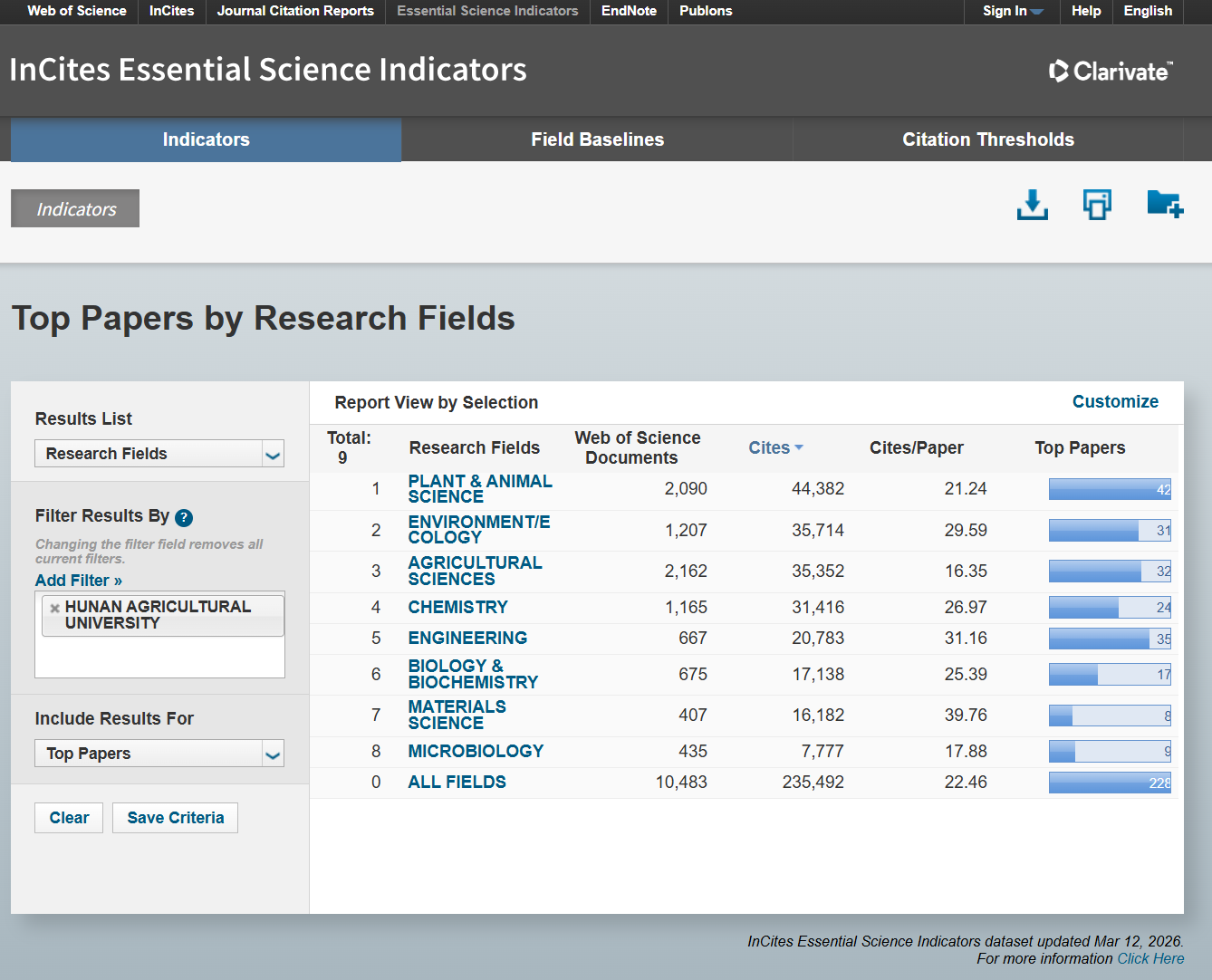Click the download report icon
This screenshot has width=1212, height=980.
pos(1032,206)
